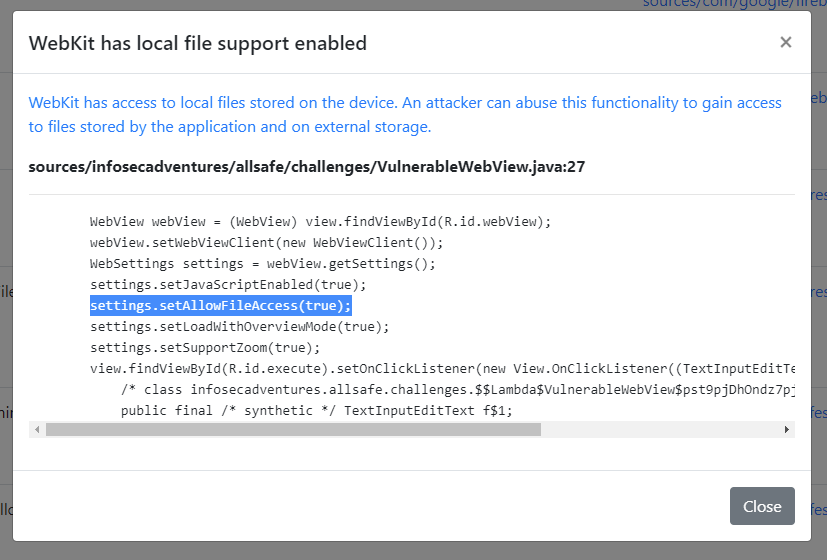Click the blue WebKit vulnerability description text
827x560 pixels.
tap(405, 114)
